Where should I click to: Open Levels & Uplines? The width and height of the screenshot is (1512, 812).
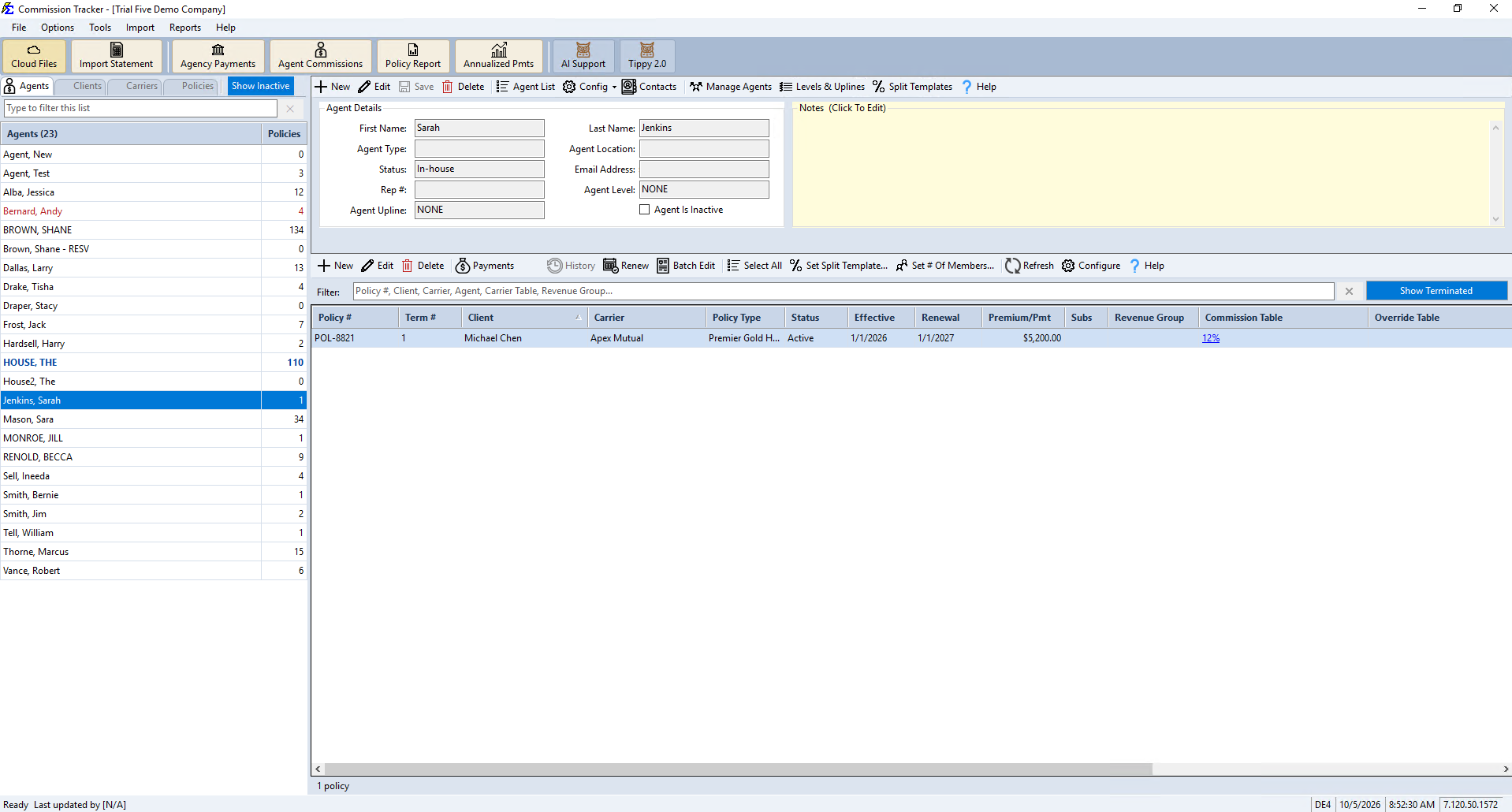coord(822,87)
